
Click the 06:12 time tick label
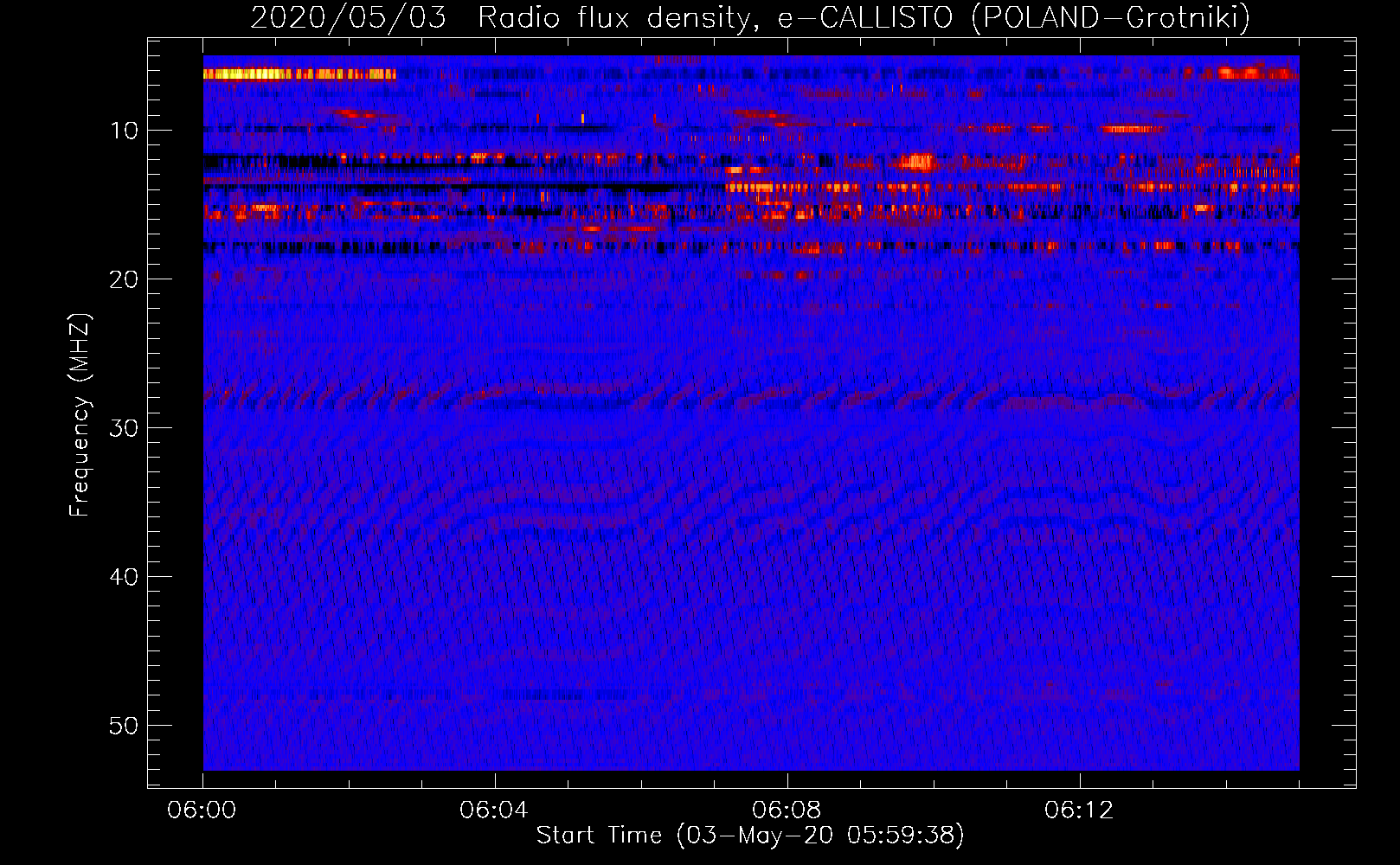(1079, 811)
